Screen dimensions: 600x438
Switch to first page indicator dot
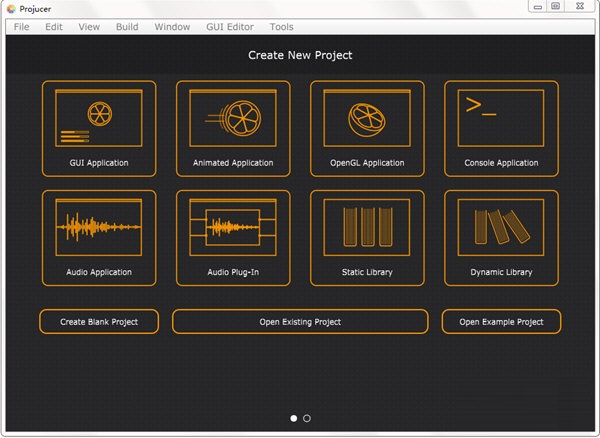[x=293, y=418]
